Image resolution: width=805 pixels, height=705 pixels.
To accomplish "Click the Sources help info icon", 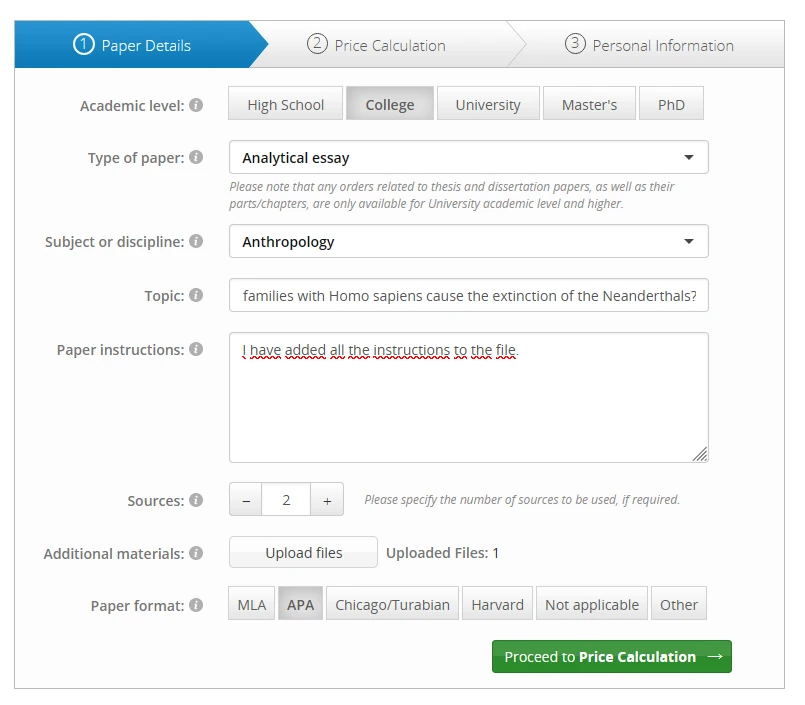I will point(196,500).
